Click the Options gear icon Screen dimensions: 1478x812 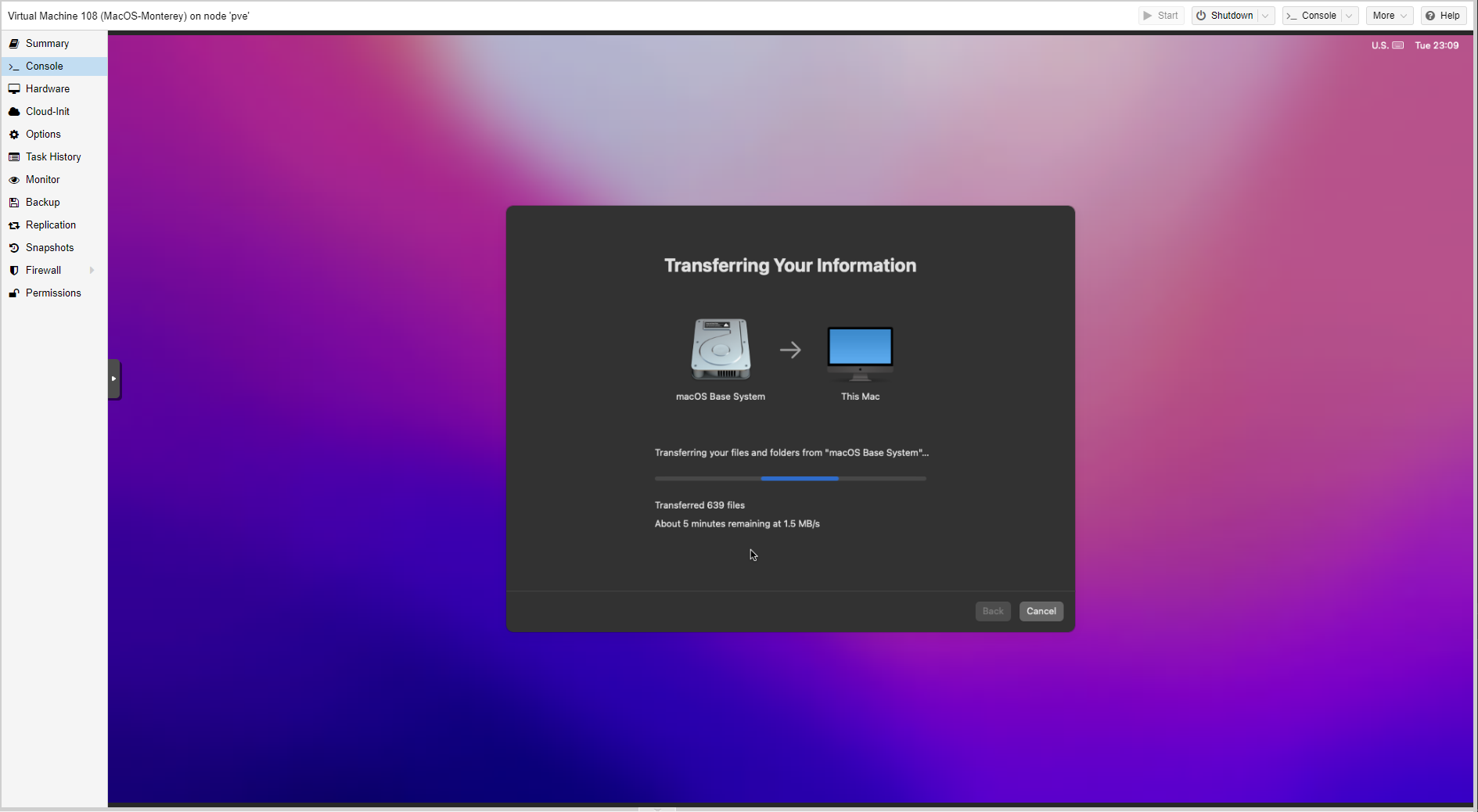[14, 135]
